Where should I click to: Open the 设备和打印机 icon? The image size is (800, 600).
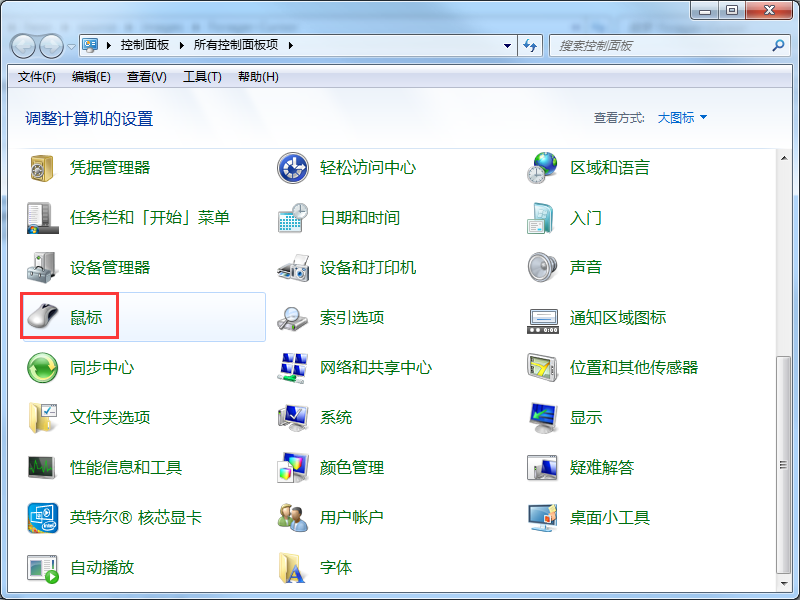292,267
